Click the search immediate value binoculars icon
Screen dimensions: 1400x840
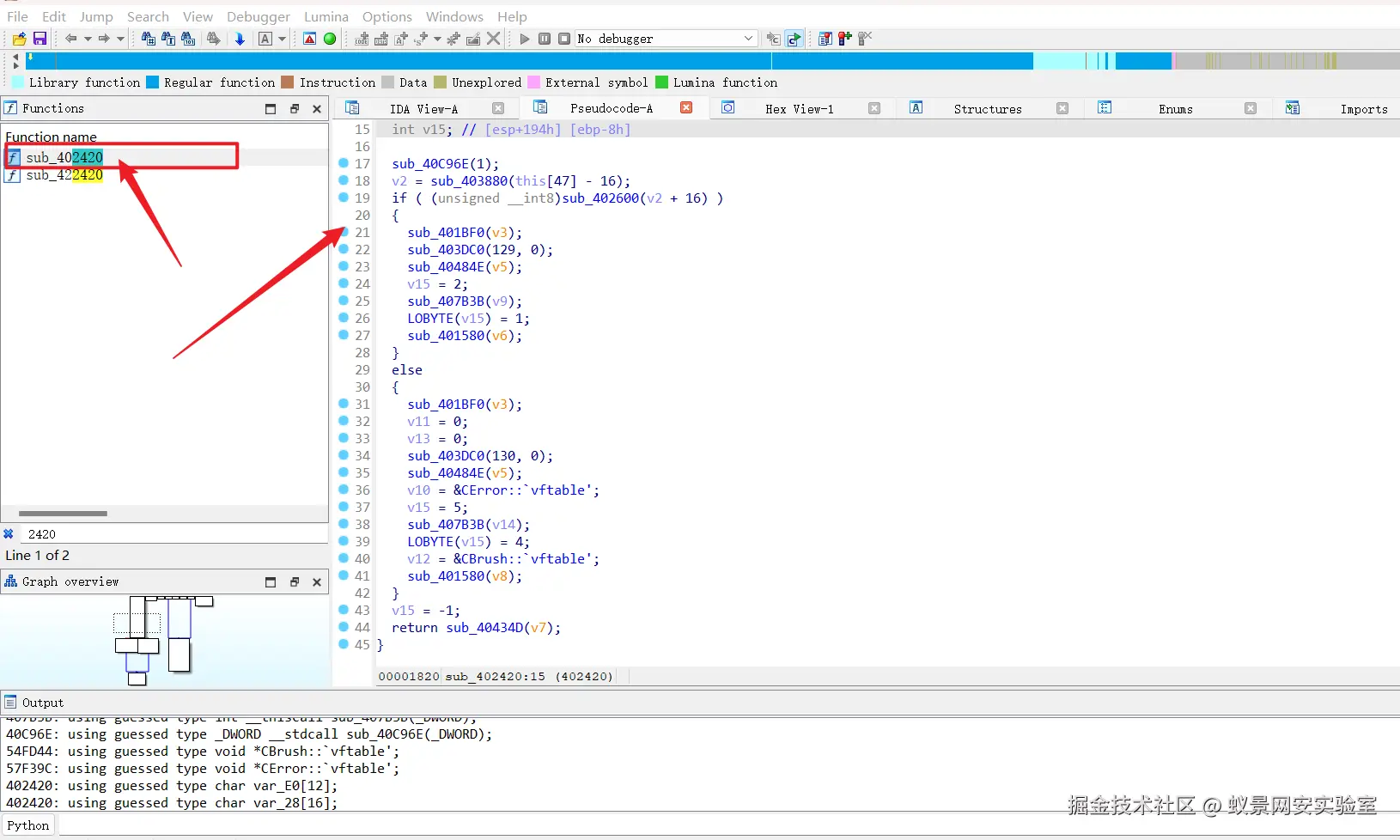click(148, 39)
